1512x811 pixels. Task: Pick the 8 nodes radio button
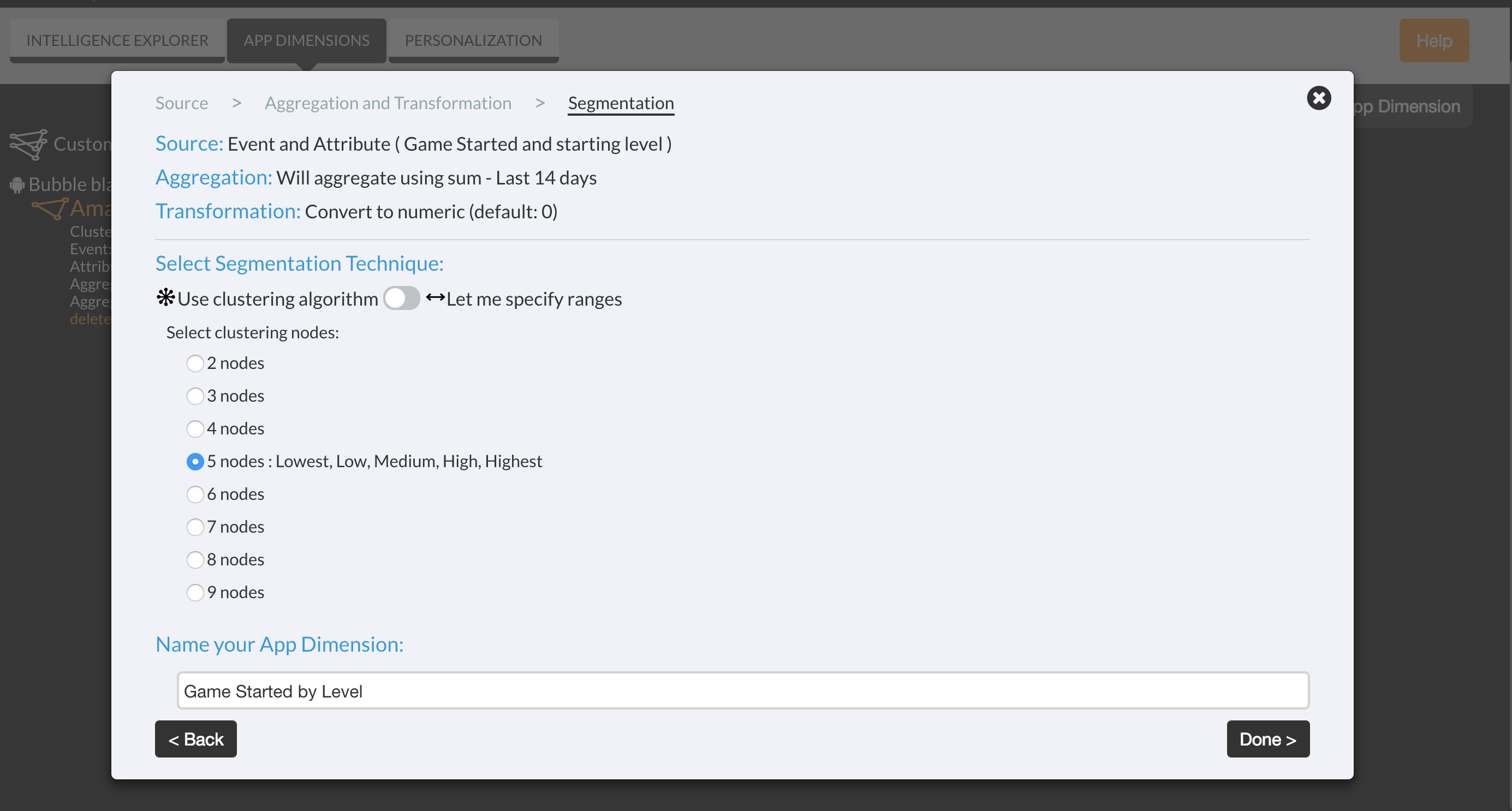195,560
